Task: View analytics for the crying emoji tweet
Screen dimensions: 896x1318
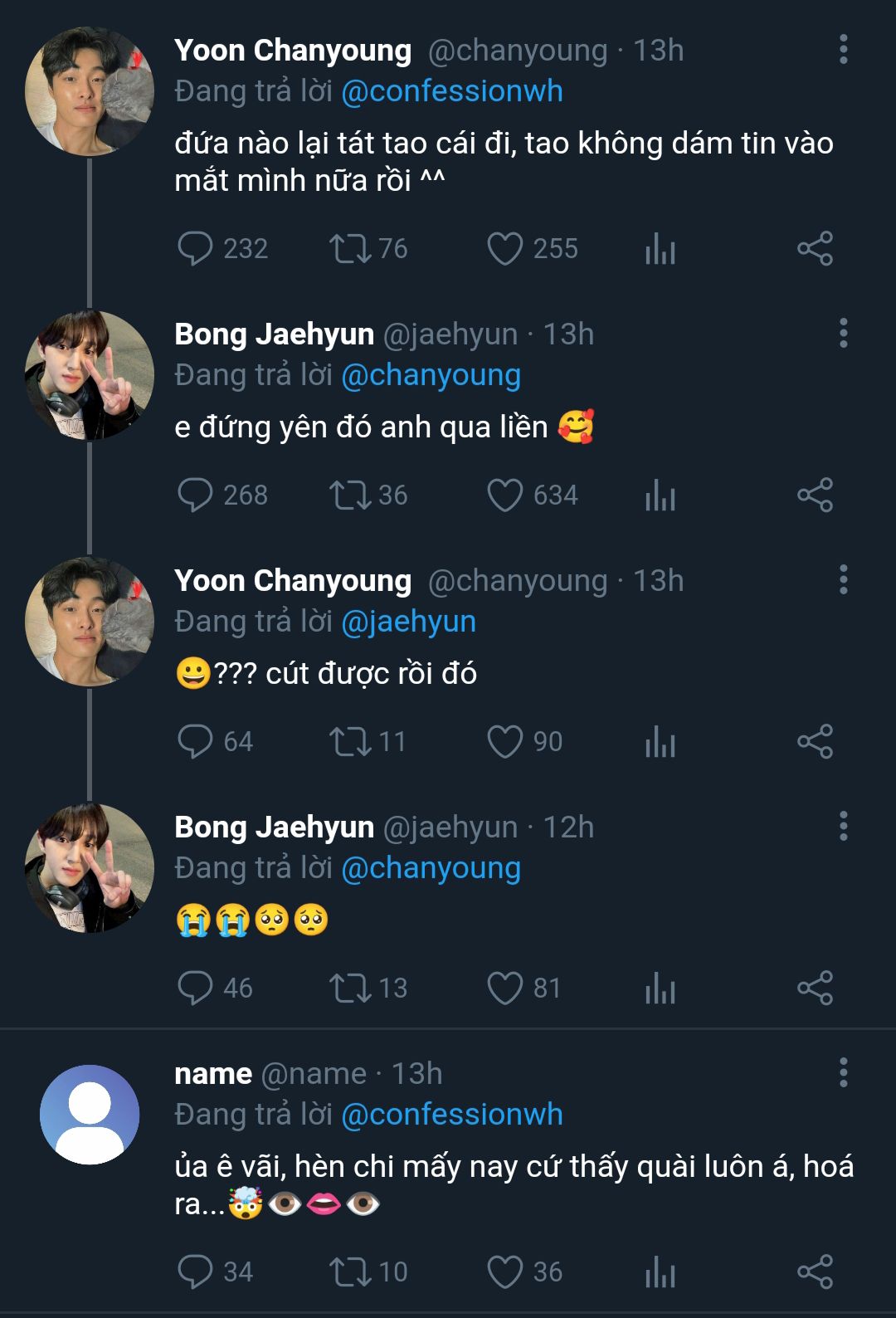Action: click(660, 988)
